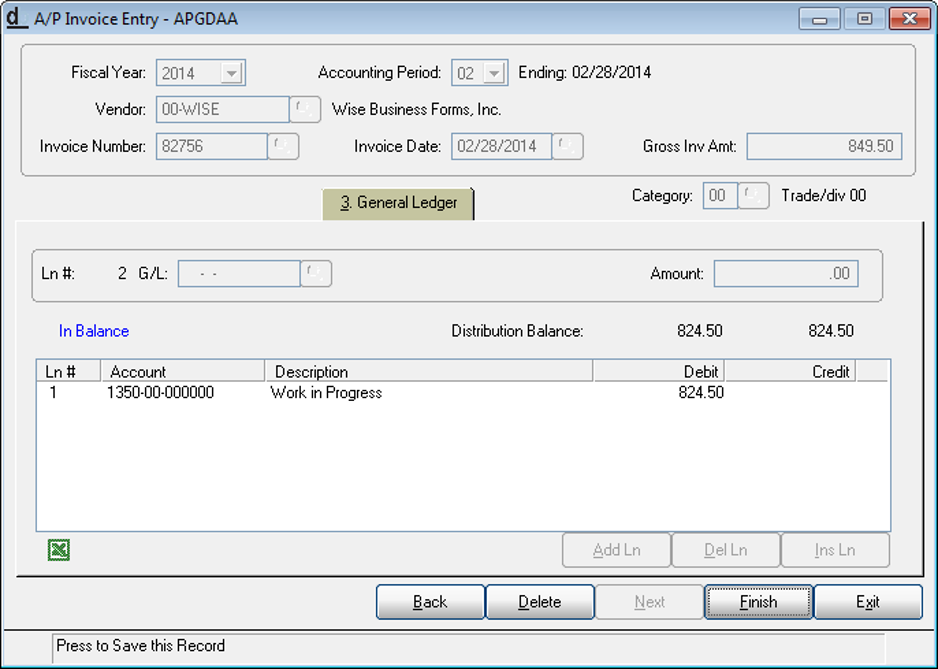This screenshot has height=669, width=938.
Task: Click the Trade/div 00 category description
Action: pyautogui.click(x=823, y=196)
